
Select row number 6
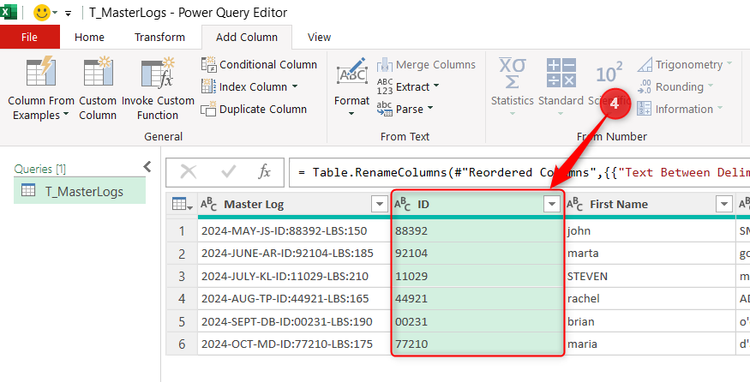click(x=182, y=344)
